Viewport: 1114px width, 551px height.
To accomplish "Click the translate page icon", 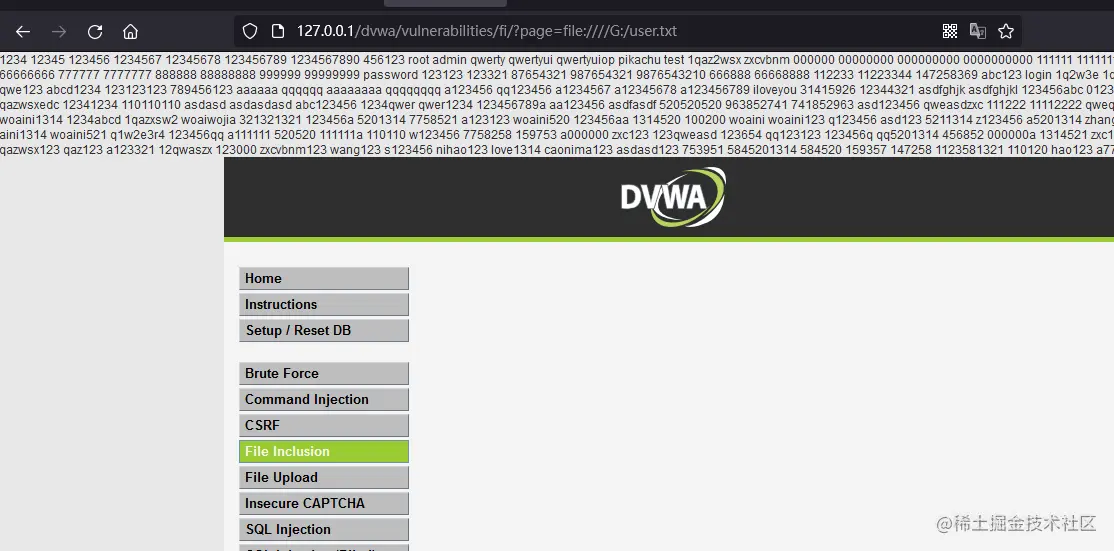I will [978, 31].
